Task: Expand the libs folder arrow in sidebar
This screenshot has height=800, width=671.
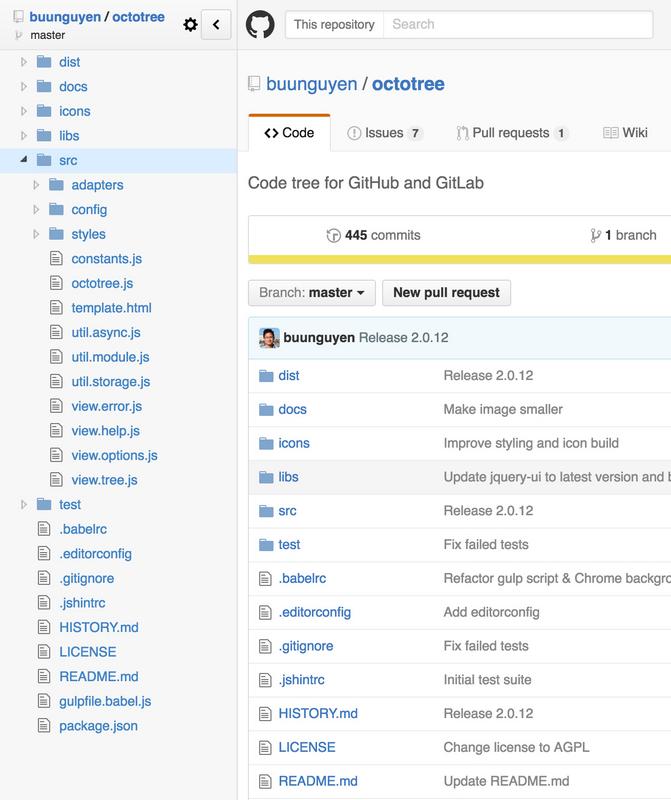Action: tap(23, 135)
